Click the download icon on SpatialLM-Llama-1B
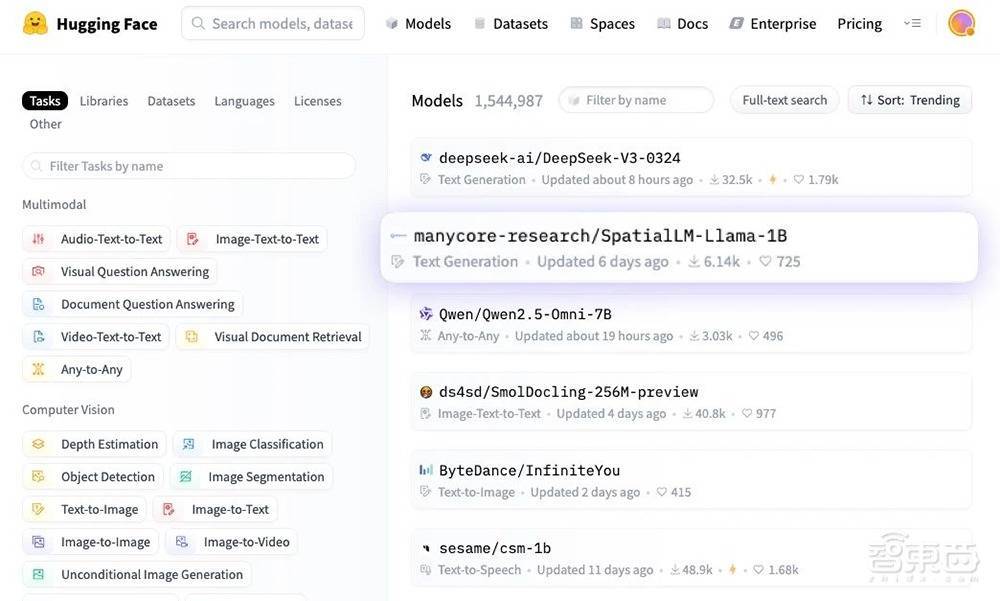 (x=694, y=262)
